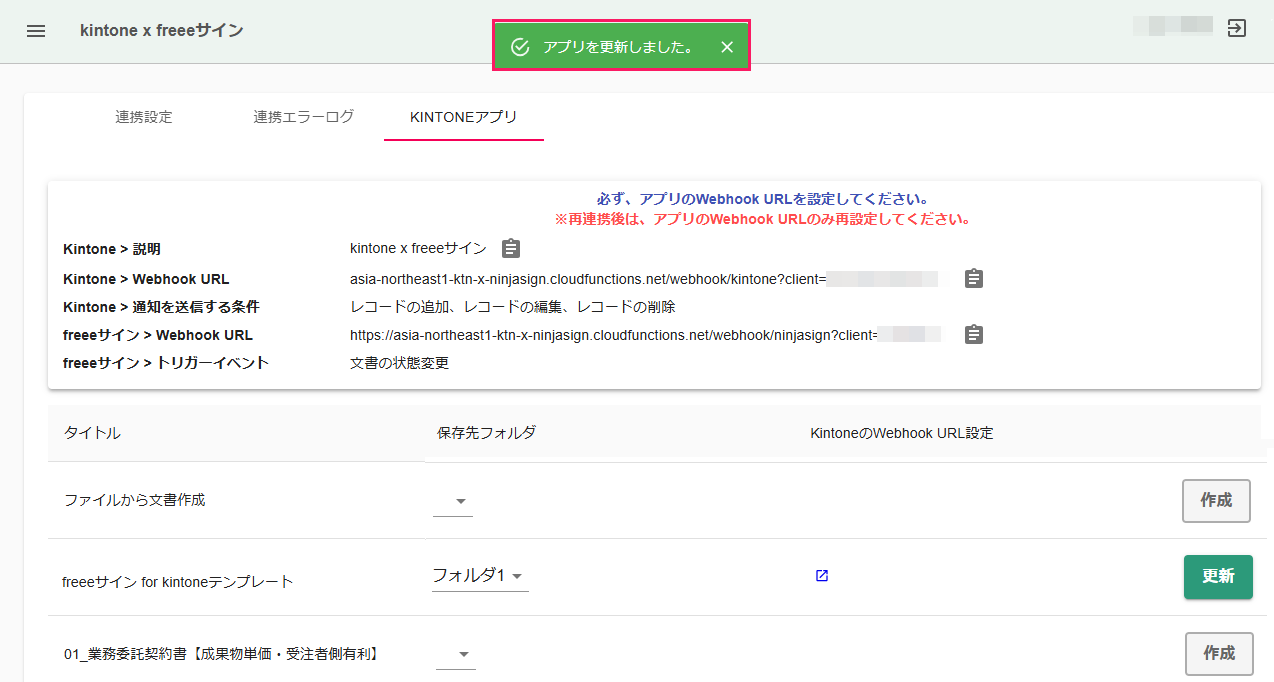Click '01_業務委託契約書【成果物単価・受注者側有利】' row title
Screen dimensions: 1274x682
221,654
